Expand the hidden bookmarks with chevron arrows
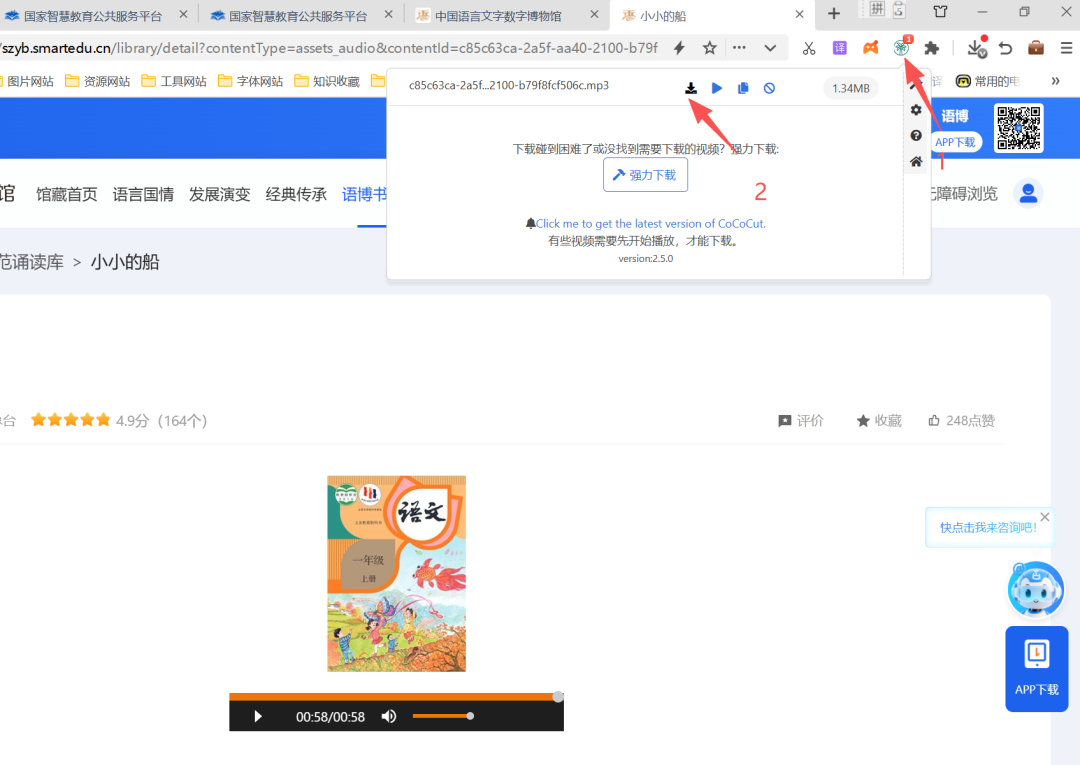Image resolution: width=1080 pixels, height=765 pixels. click(x=1056, y=80)
